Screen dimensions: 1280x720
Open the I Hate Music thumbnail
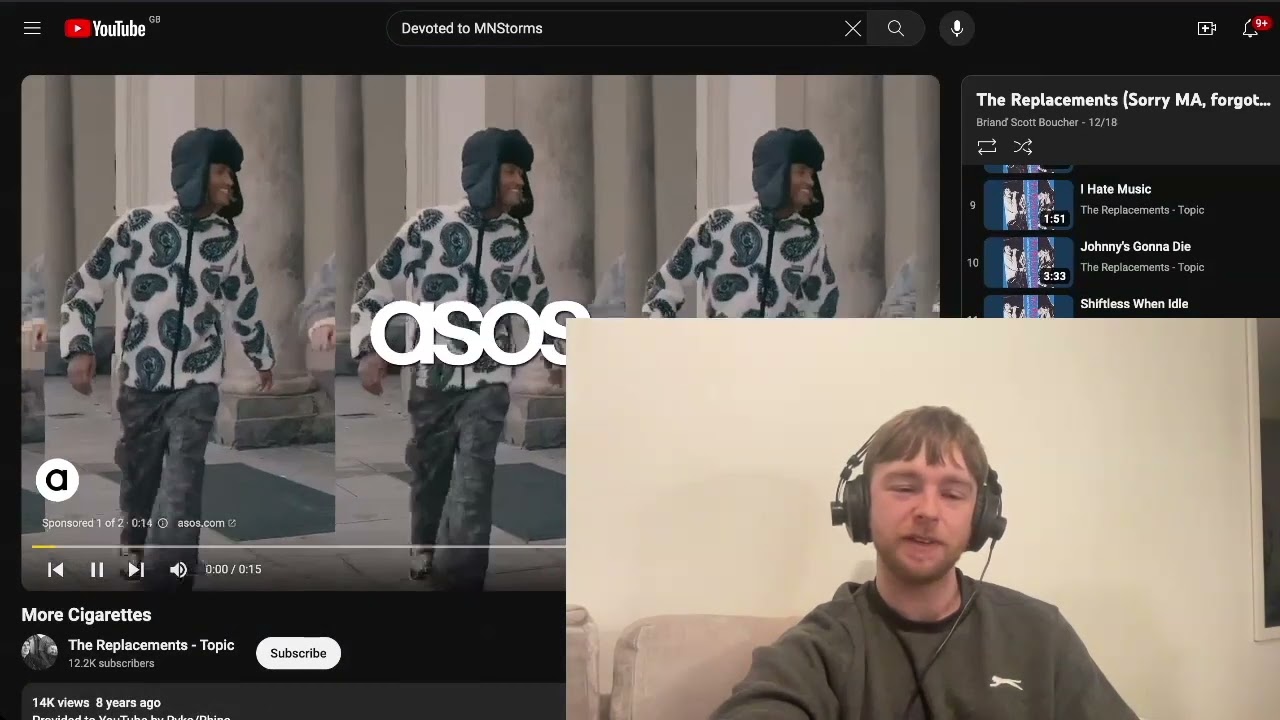1029,205
